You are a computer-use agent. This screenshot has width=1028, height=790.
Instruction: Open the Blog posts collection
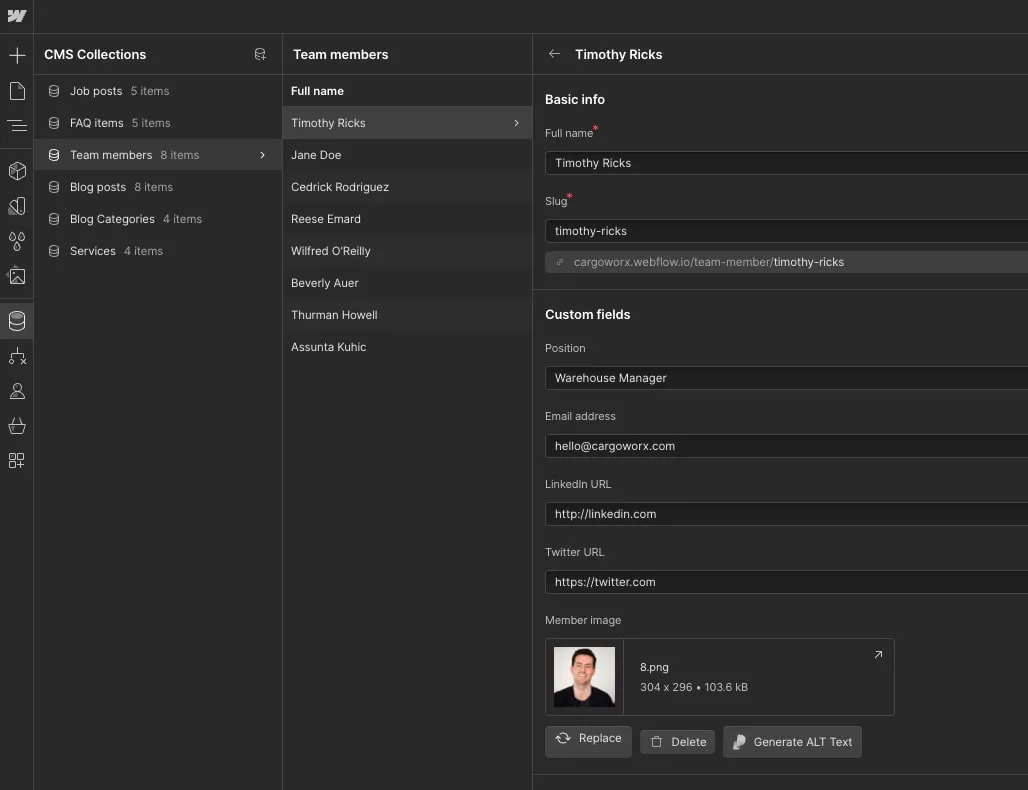pos(158,188)
